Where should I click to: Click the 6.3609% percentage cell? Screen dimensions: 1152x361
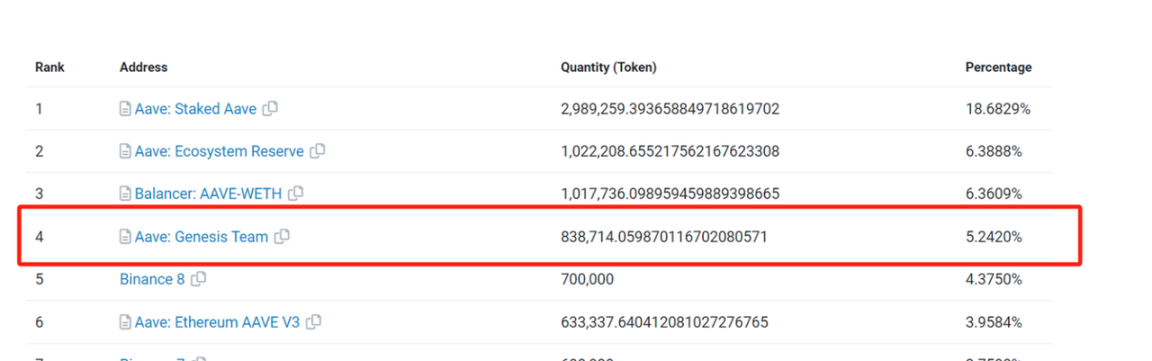coord(994,194)
